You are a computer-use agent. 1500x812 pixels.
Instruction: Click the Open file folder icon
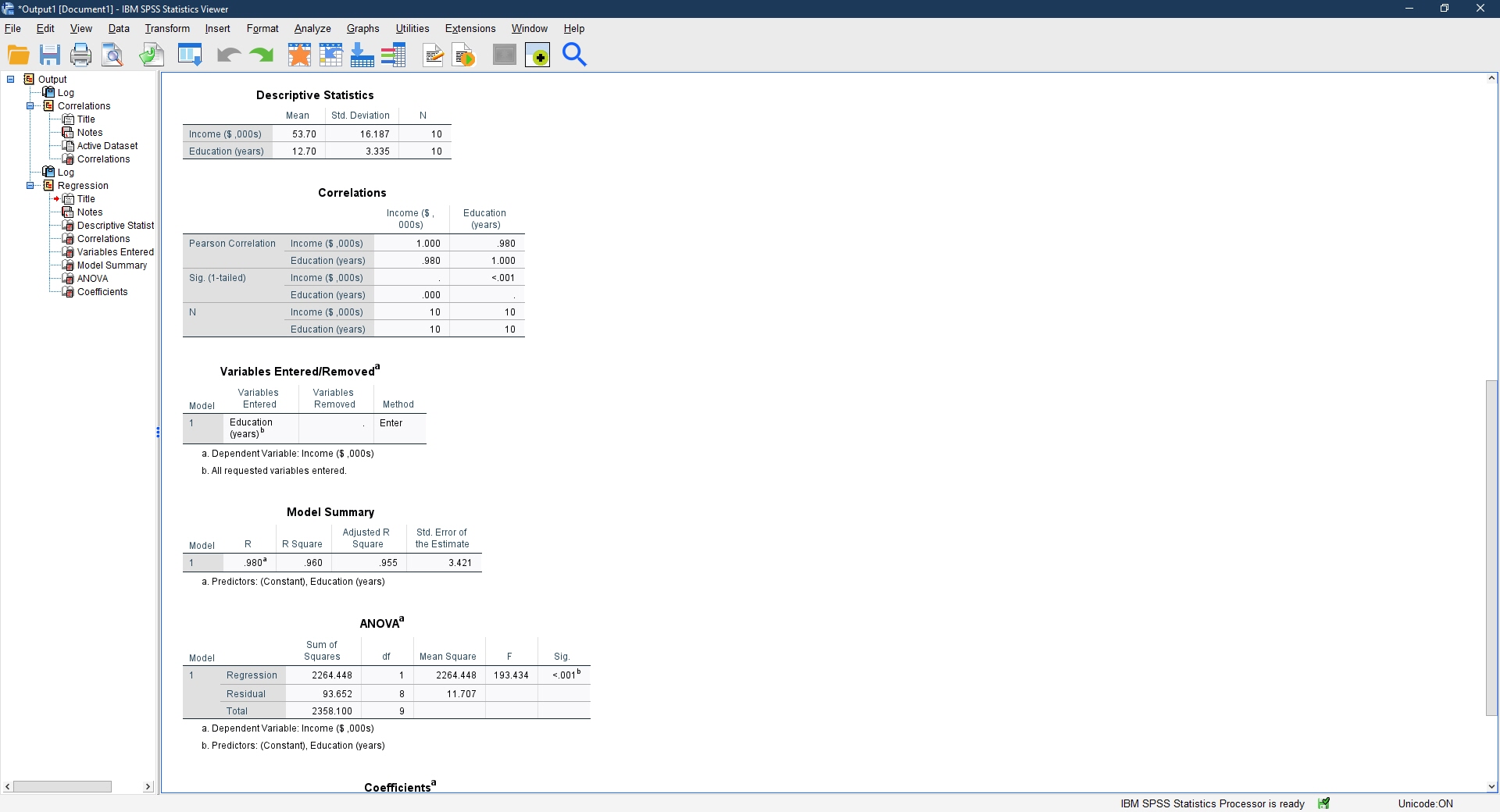[x=18, y=55]
